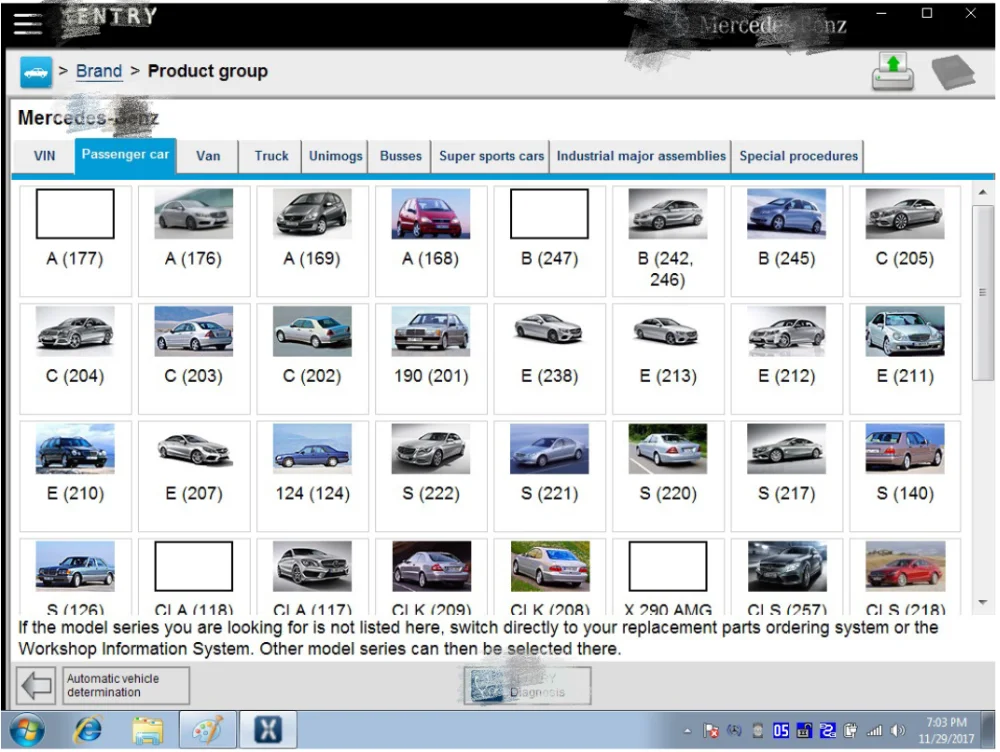Pick the C (203) model series

[194, 358]
